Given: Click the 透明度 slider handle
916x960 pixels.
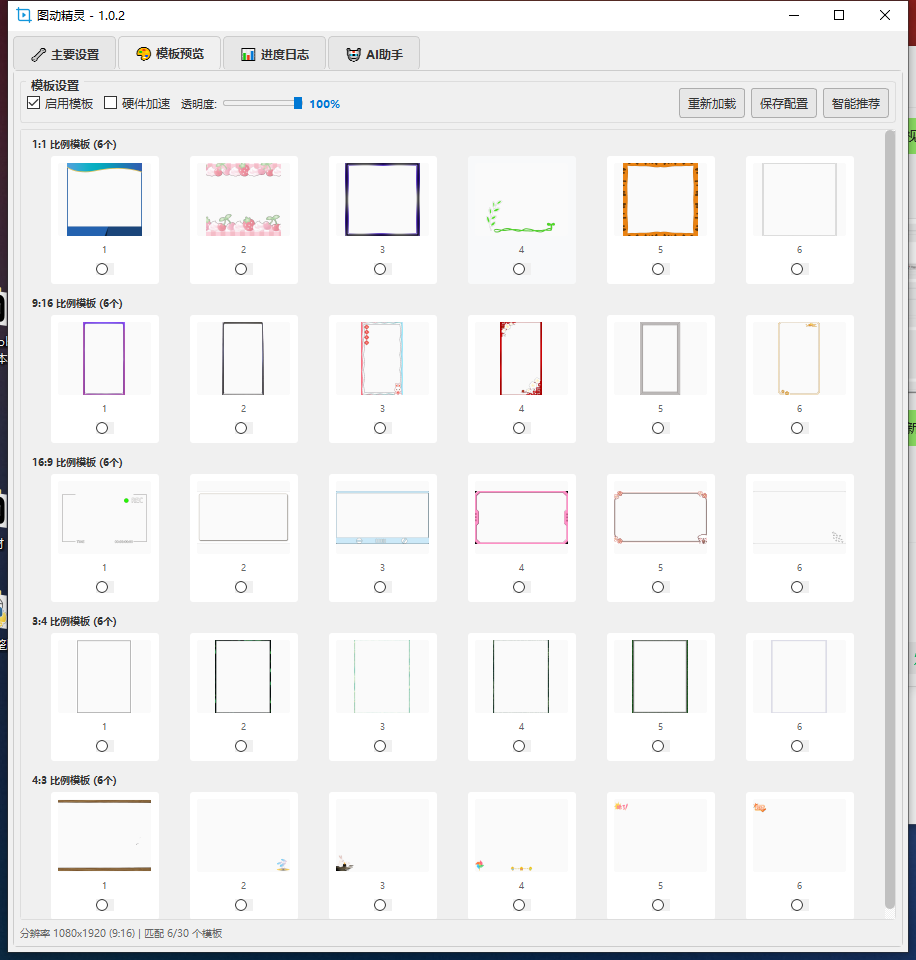Looking at the screenshot, I should pos(298,103).
